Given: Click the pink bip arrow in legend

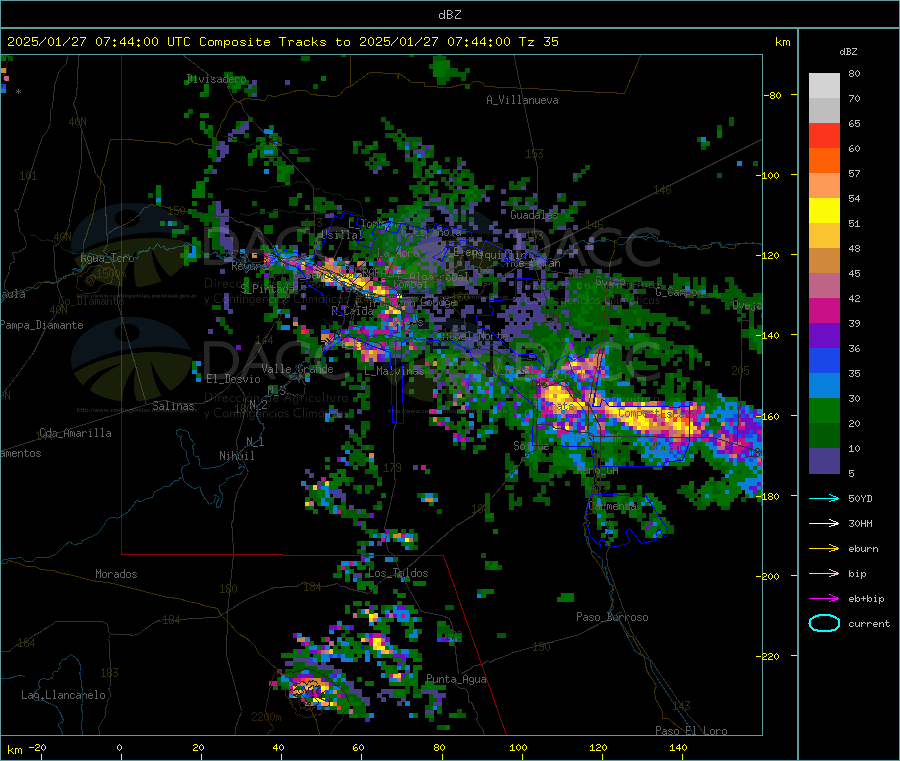Looking at the screenshot, I should 824,573.
